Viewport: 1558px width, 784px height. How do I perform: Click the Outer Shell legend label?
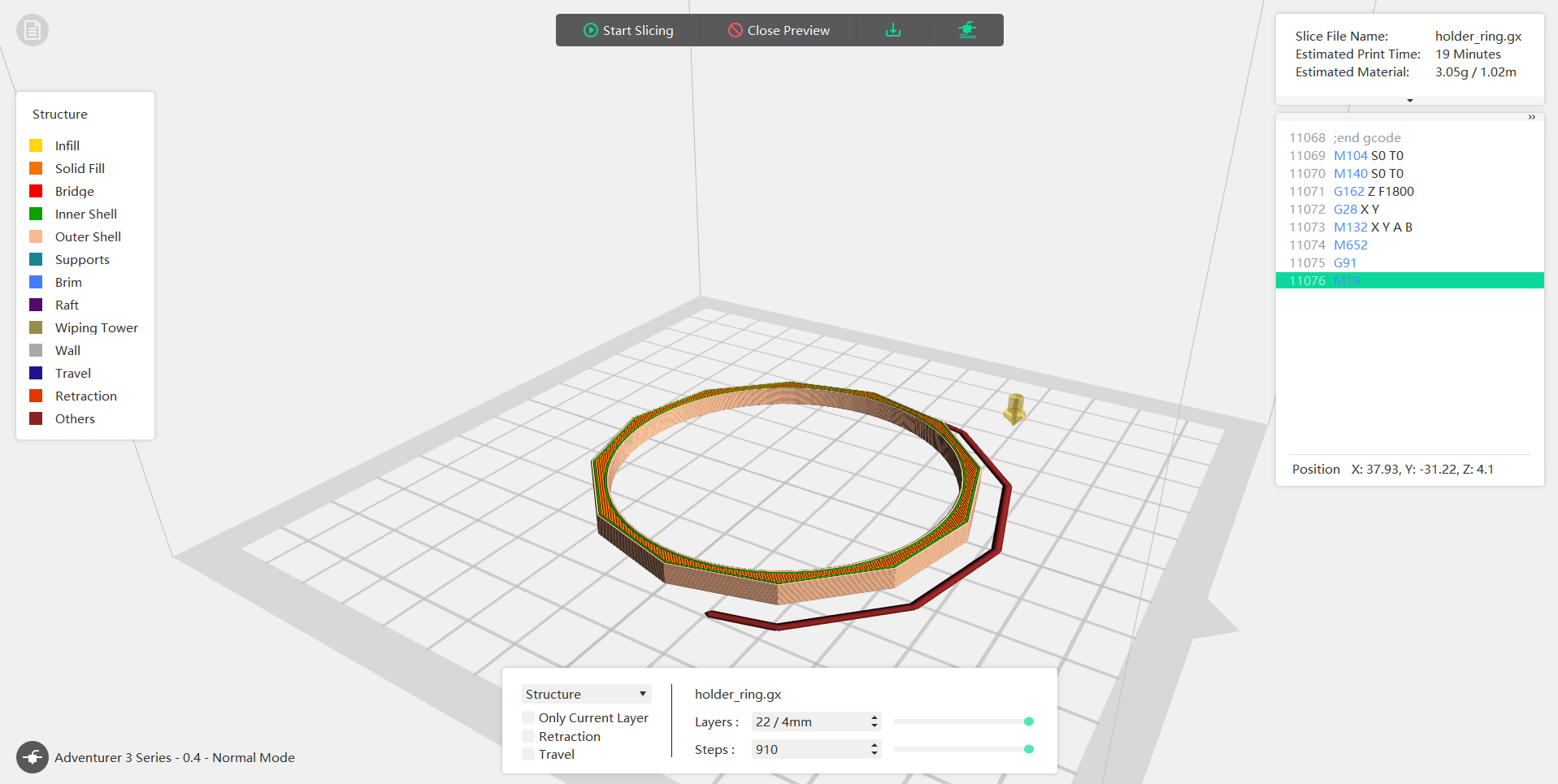coord(88,236)
